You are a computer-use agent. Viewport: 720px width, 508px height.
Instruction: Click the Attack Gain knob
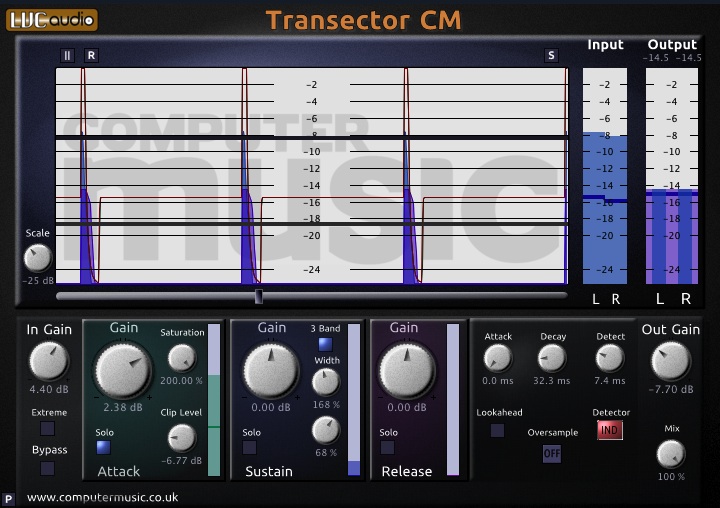(123, 370)
